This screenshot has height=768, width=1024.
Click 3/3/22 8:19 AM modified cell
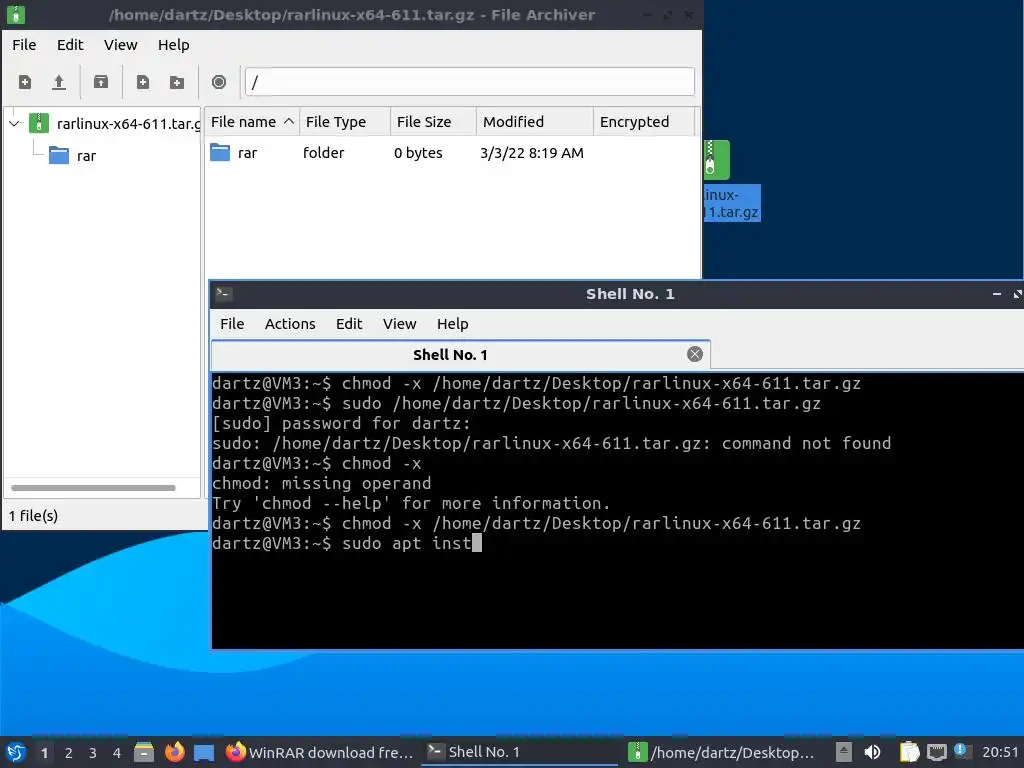click(x=532, y=153)
